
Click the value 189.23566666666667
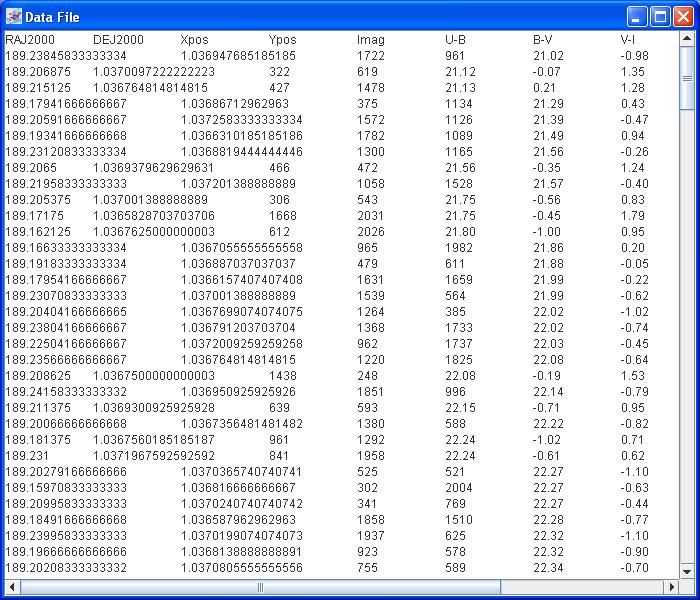tap(66, 361)
